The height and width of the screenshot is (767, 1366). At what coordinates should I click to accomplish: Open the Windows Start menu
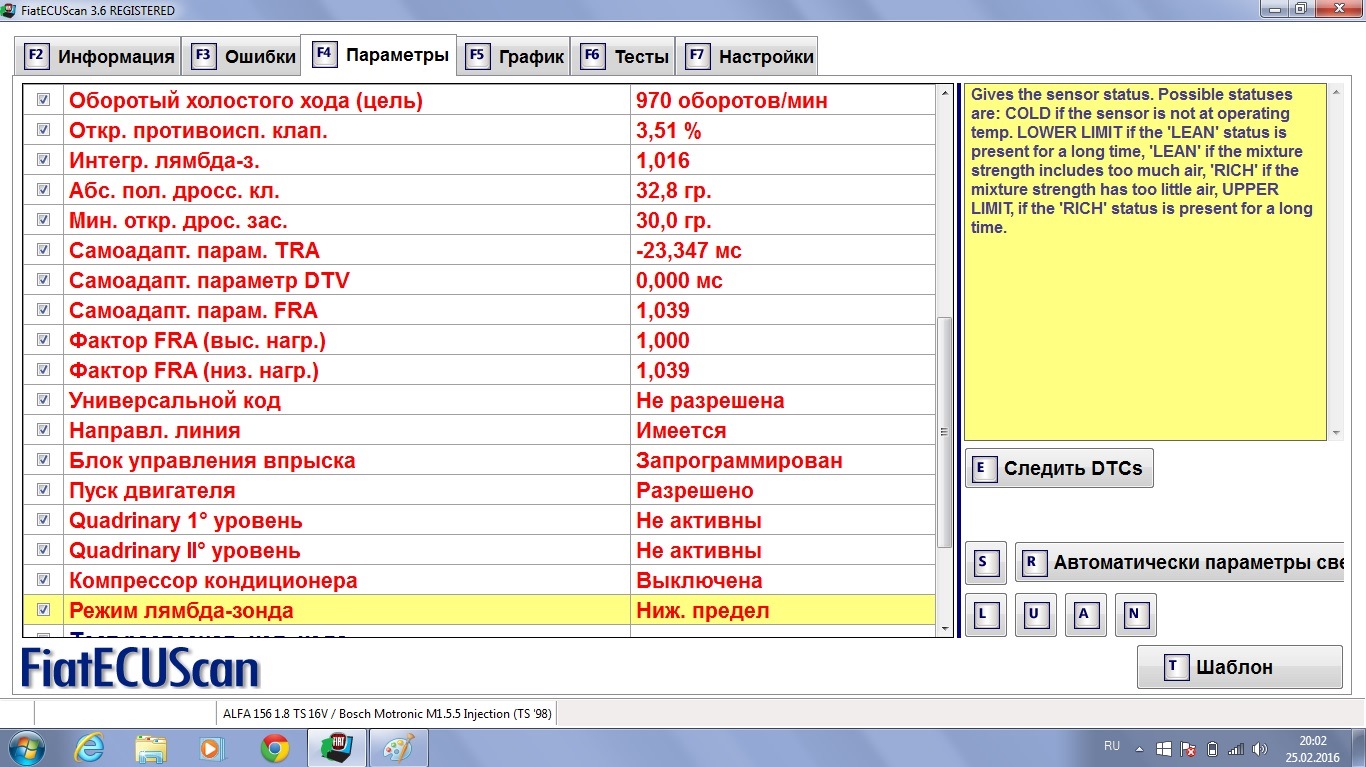[26, 747]
